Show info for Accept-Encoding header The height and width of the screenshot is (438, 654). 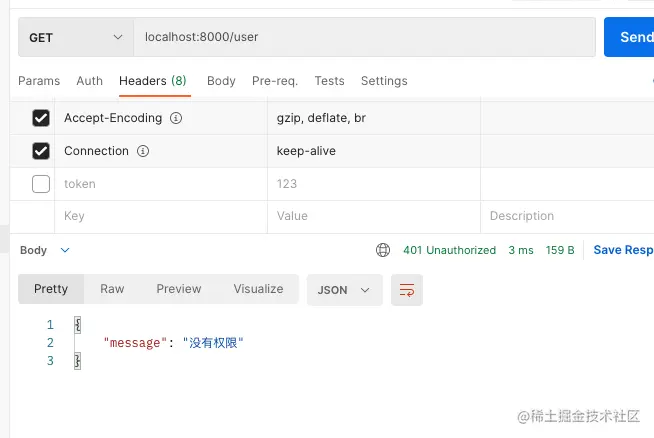176,118
